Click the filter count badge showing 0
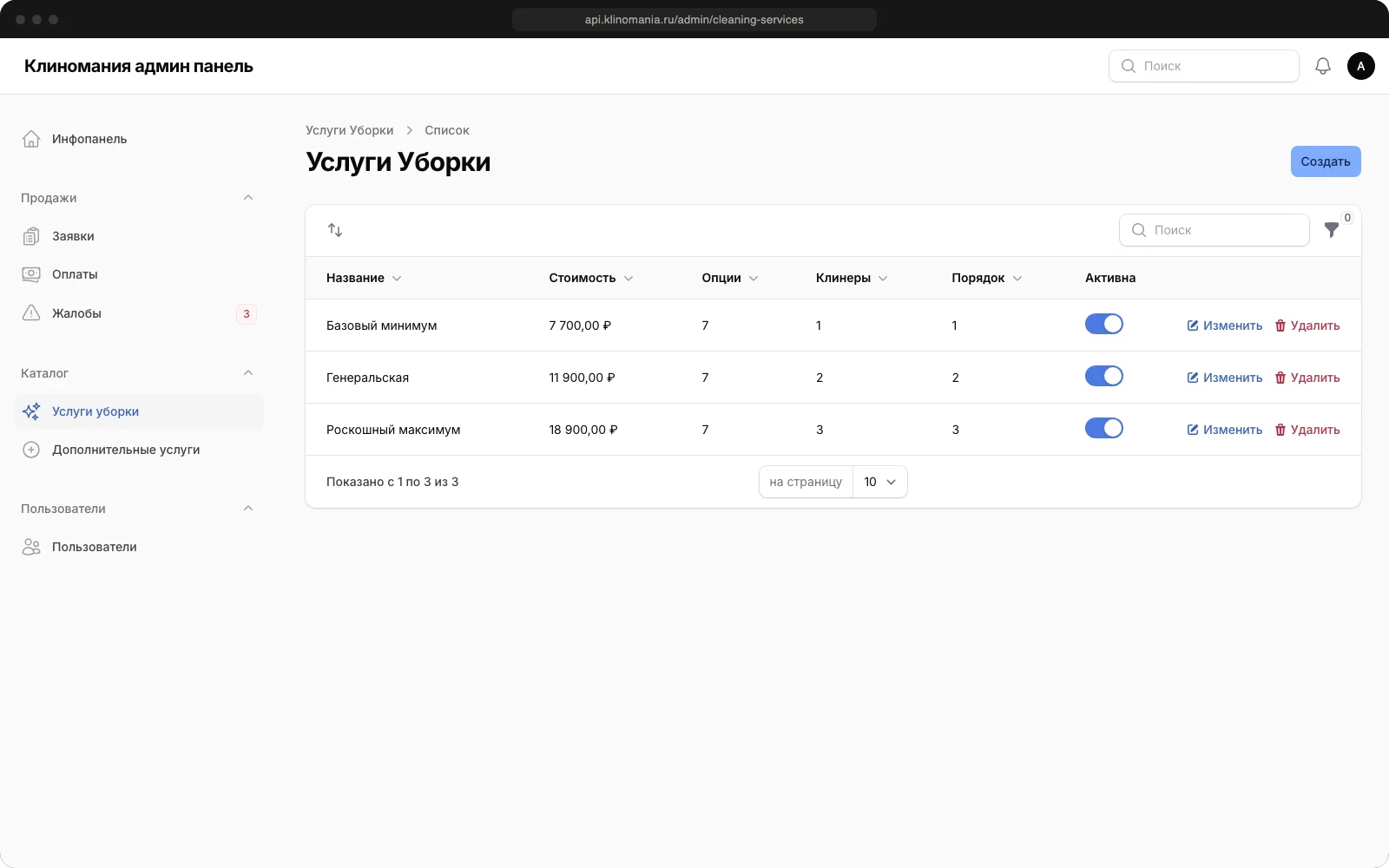This screenshot has height=868, width=1389. (1347, 218)
